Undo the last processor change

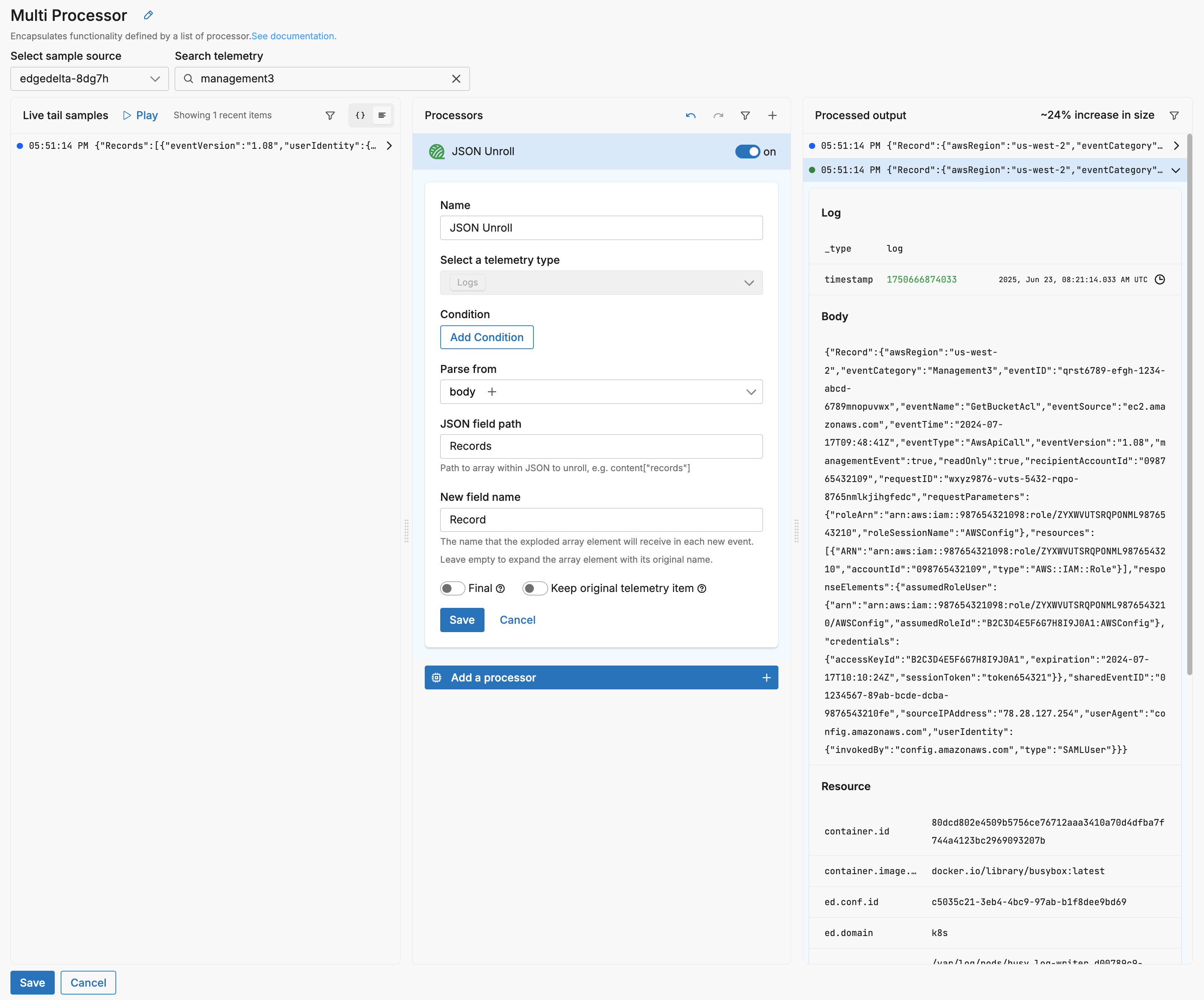pyautogui.click(x=691, y=116)
